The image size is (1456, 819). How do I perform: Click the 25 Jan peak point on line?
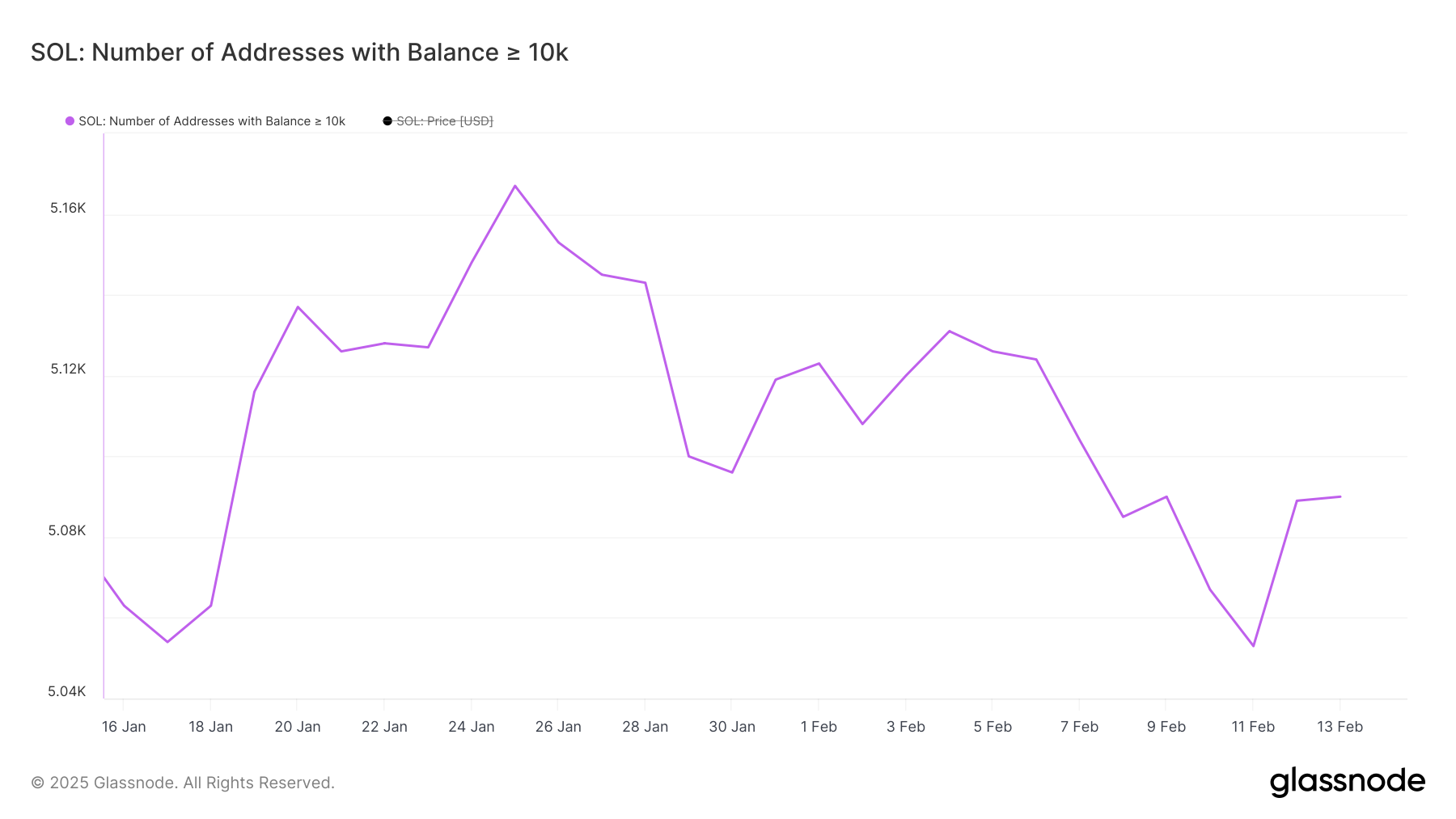515,186
